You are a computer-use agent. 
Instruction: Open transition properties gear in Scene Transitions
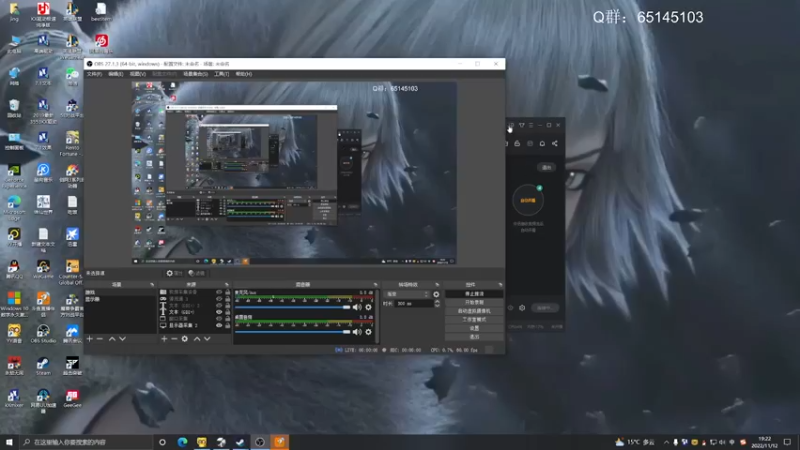(436, 294)
